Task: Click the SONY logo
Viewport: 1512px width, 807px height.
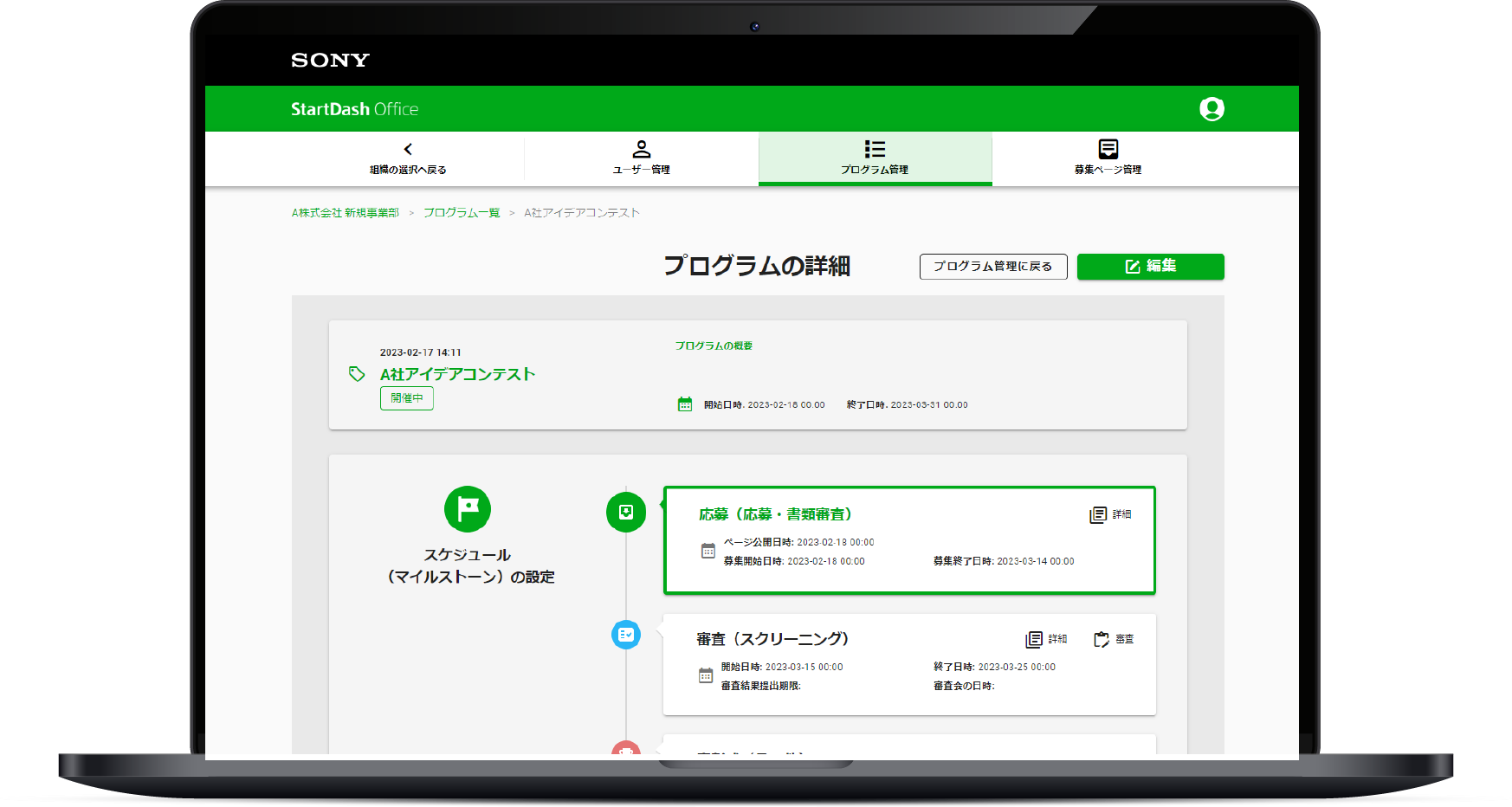Action: [330, 60]
